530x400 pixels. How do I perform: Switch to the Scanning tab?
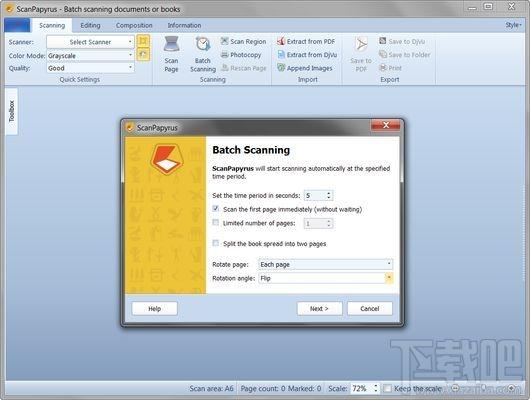click(x=52, y=25)
